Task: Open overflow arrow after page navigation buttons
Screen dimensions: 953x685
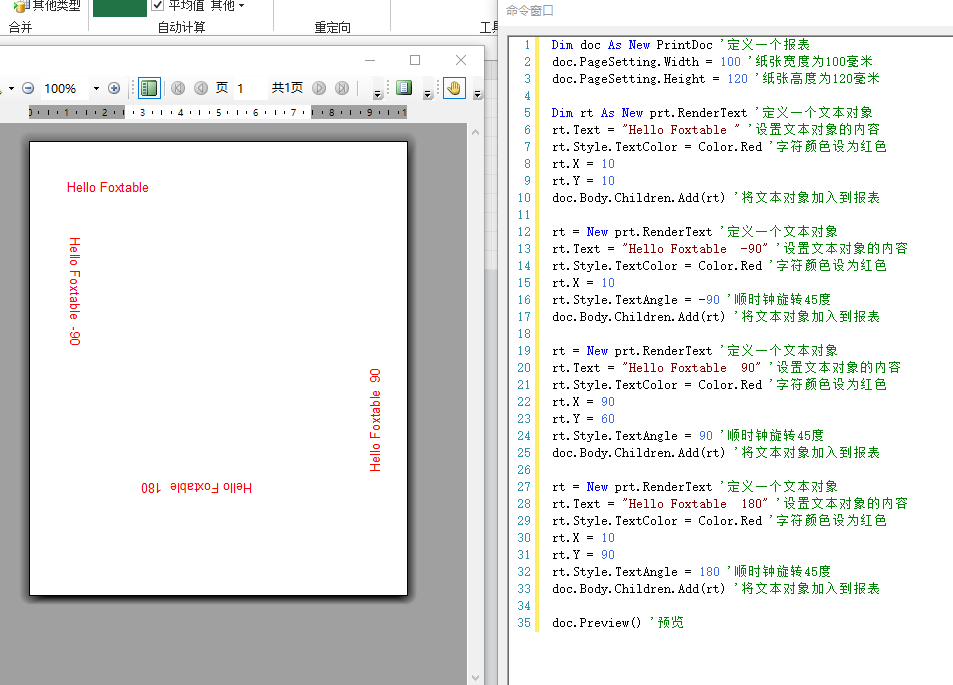Action: coord(377,94)
